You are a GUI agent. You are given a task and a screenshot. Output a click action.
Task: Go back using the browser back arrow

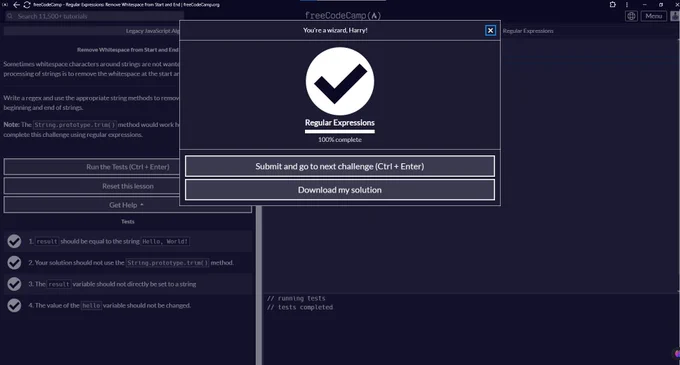click(x=16, y=5)
